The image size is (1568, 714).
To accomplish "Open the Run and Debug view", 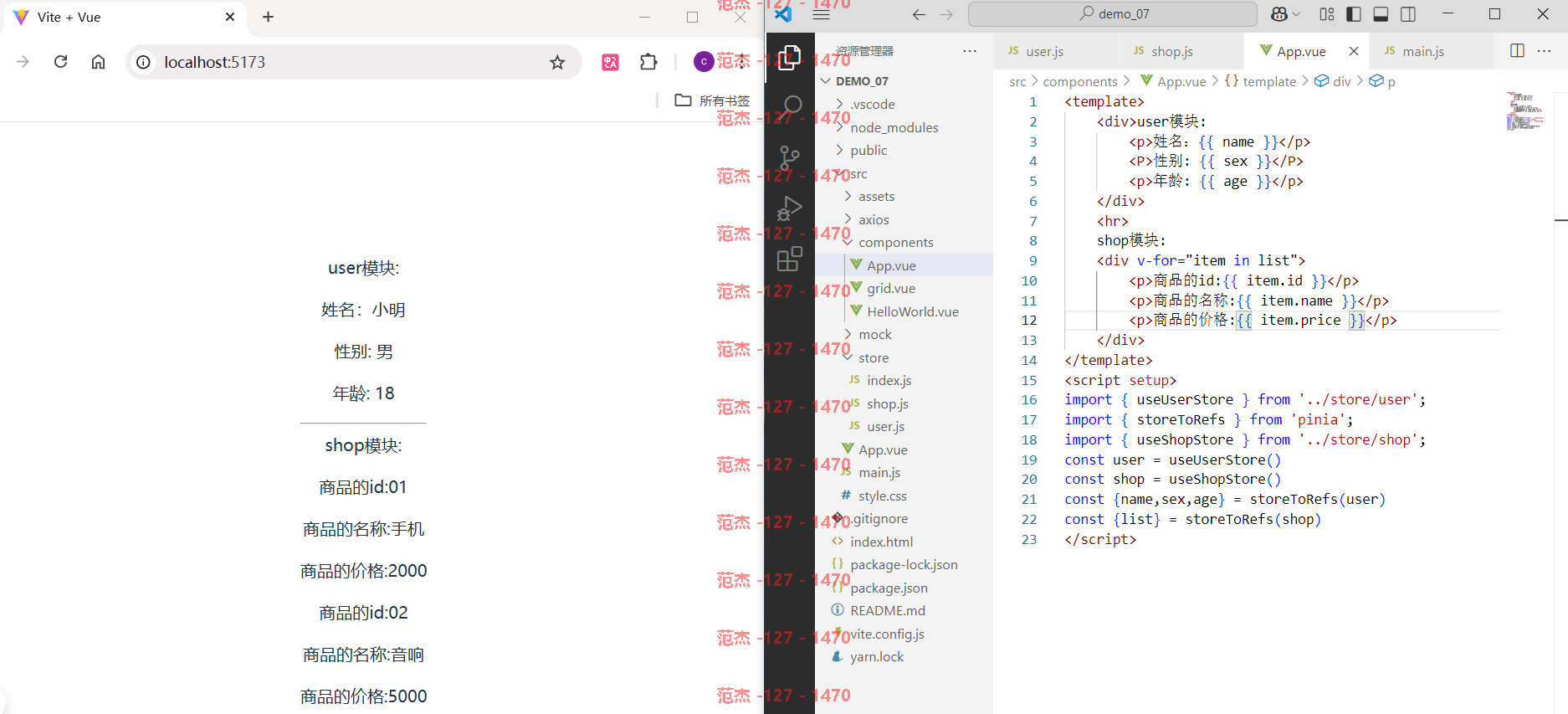I will click(x=789, y=208).
